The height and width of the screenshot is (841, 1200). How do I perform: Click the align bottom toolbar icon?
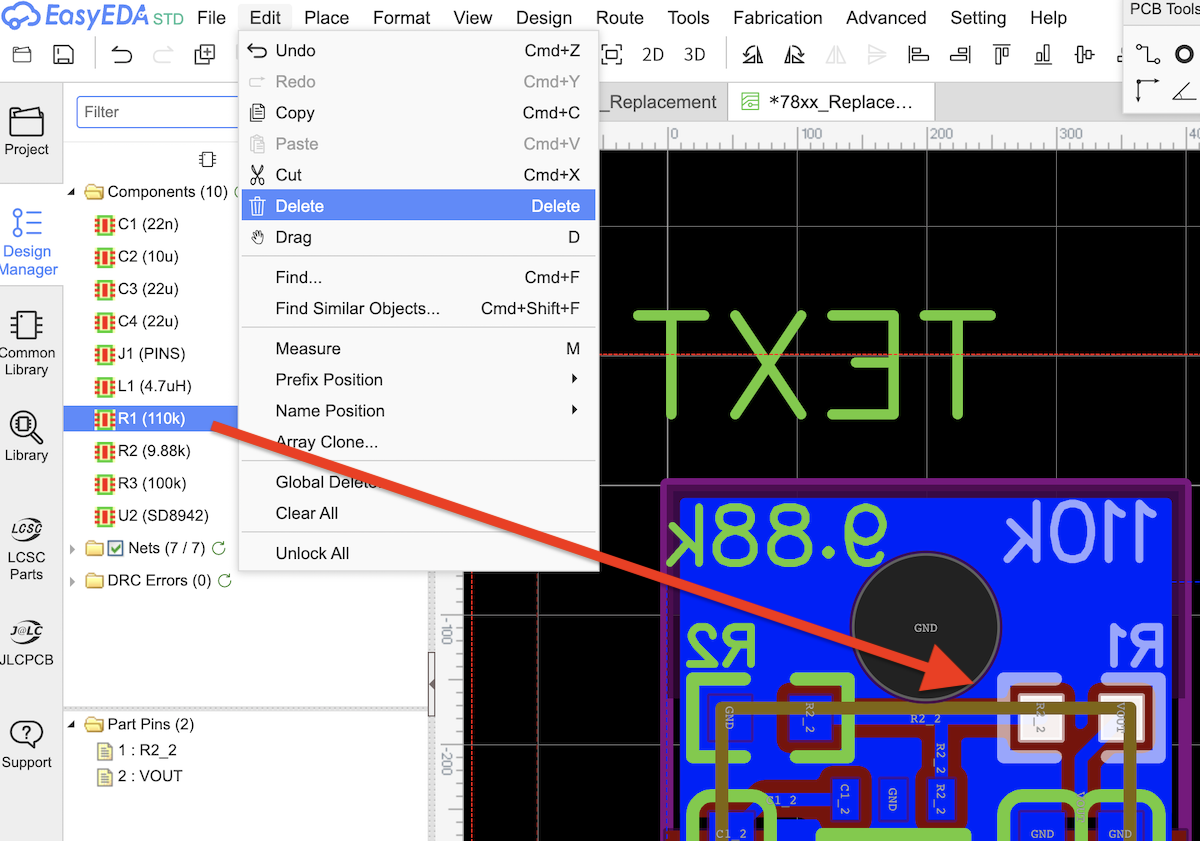(x=1043, y=54)
